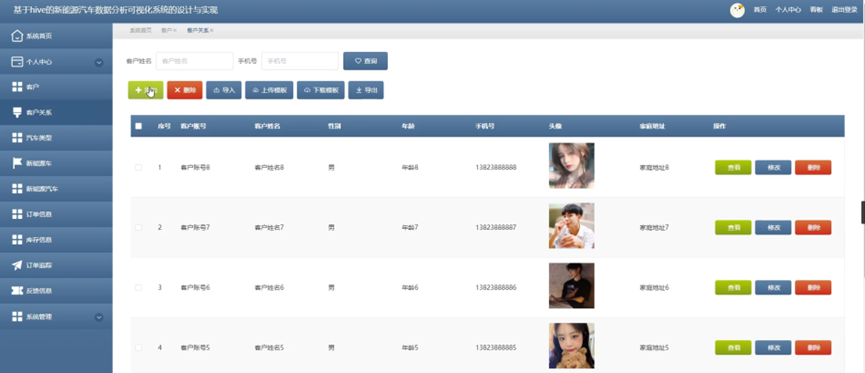865x373 pixels.
Task: Click the avatar photo of 客户姓名7
Action: [572, 226]
